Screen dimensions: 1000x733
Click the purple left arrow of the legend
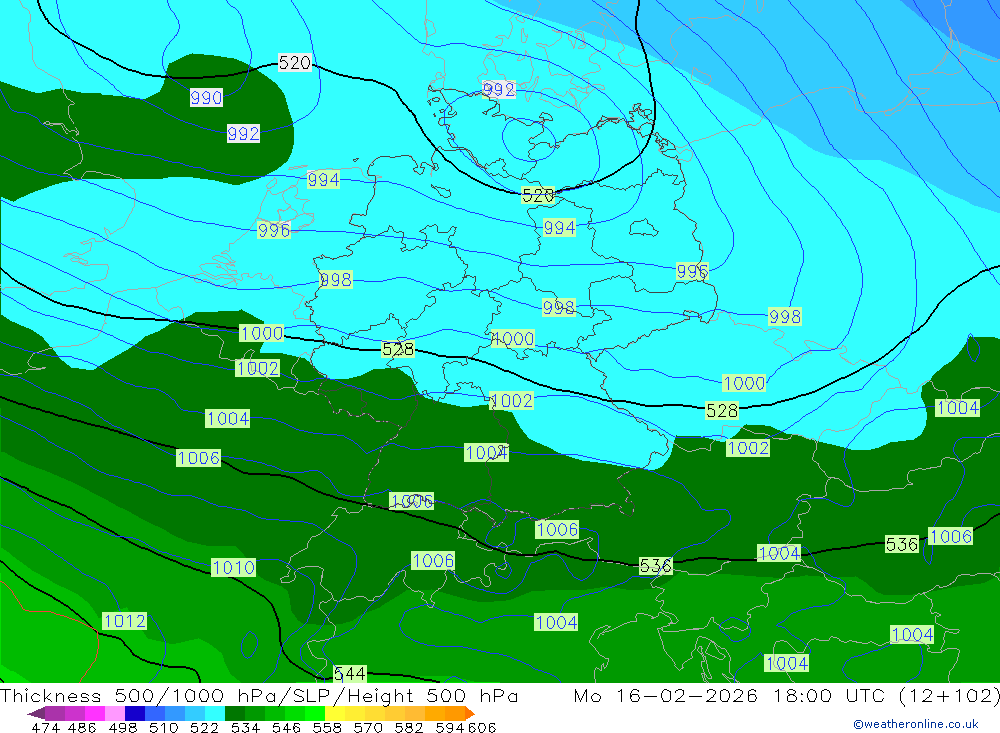tap(36, 713)
